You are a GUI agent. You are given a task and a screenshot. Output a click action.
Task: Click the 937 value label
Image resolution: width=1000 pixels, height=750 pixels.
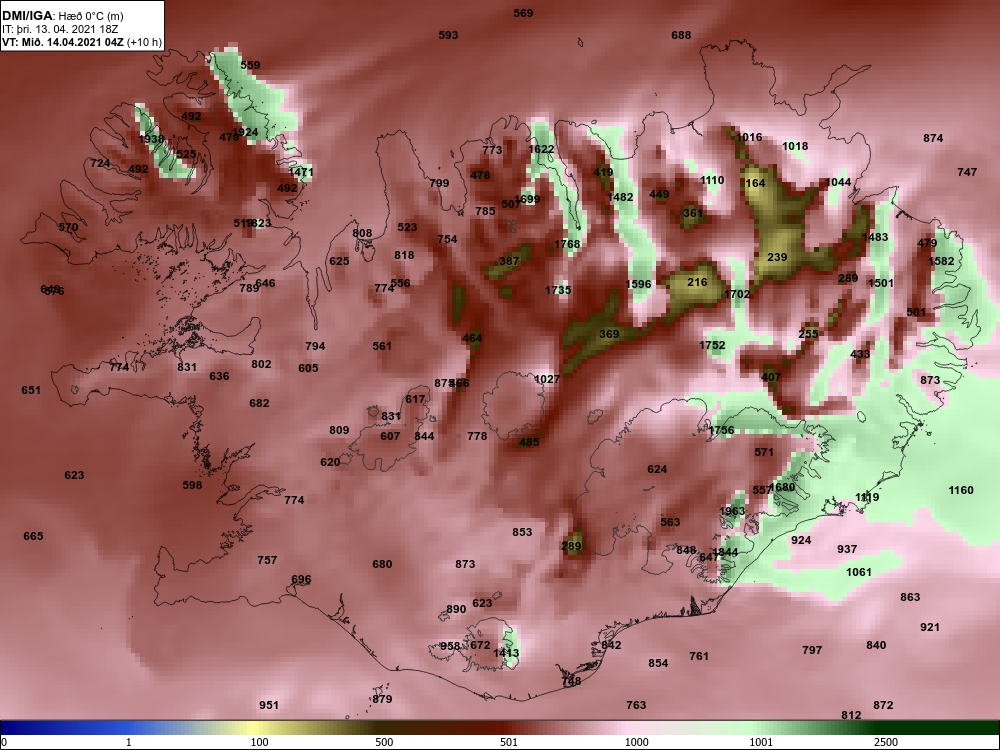pos(847,549)
